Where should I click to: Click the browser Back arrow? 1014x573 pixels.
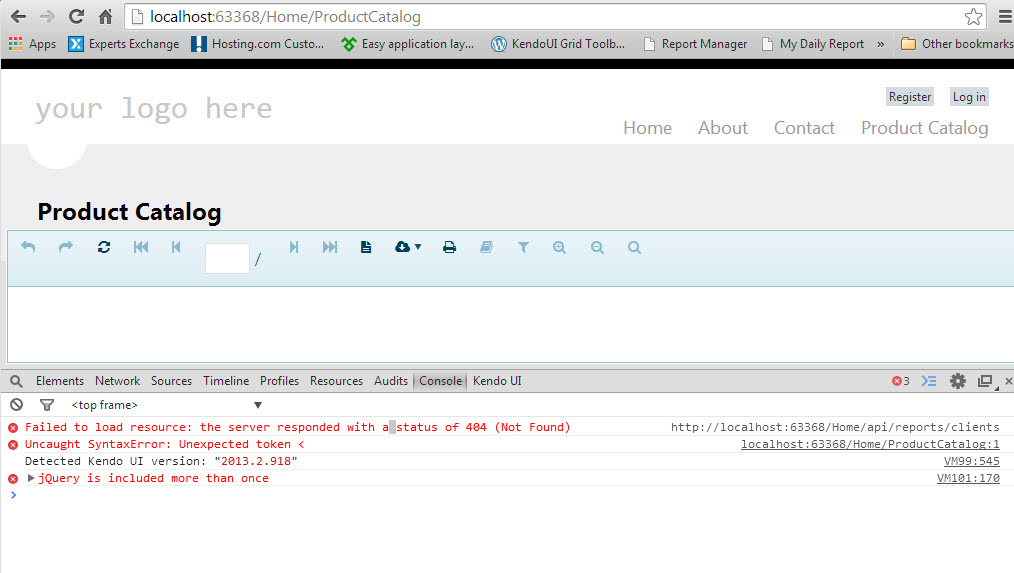tap(18, 17)
